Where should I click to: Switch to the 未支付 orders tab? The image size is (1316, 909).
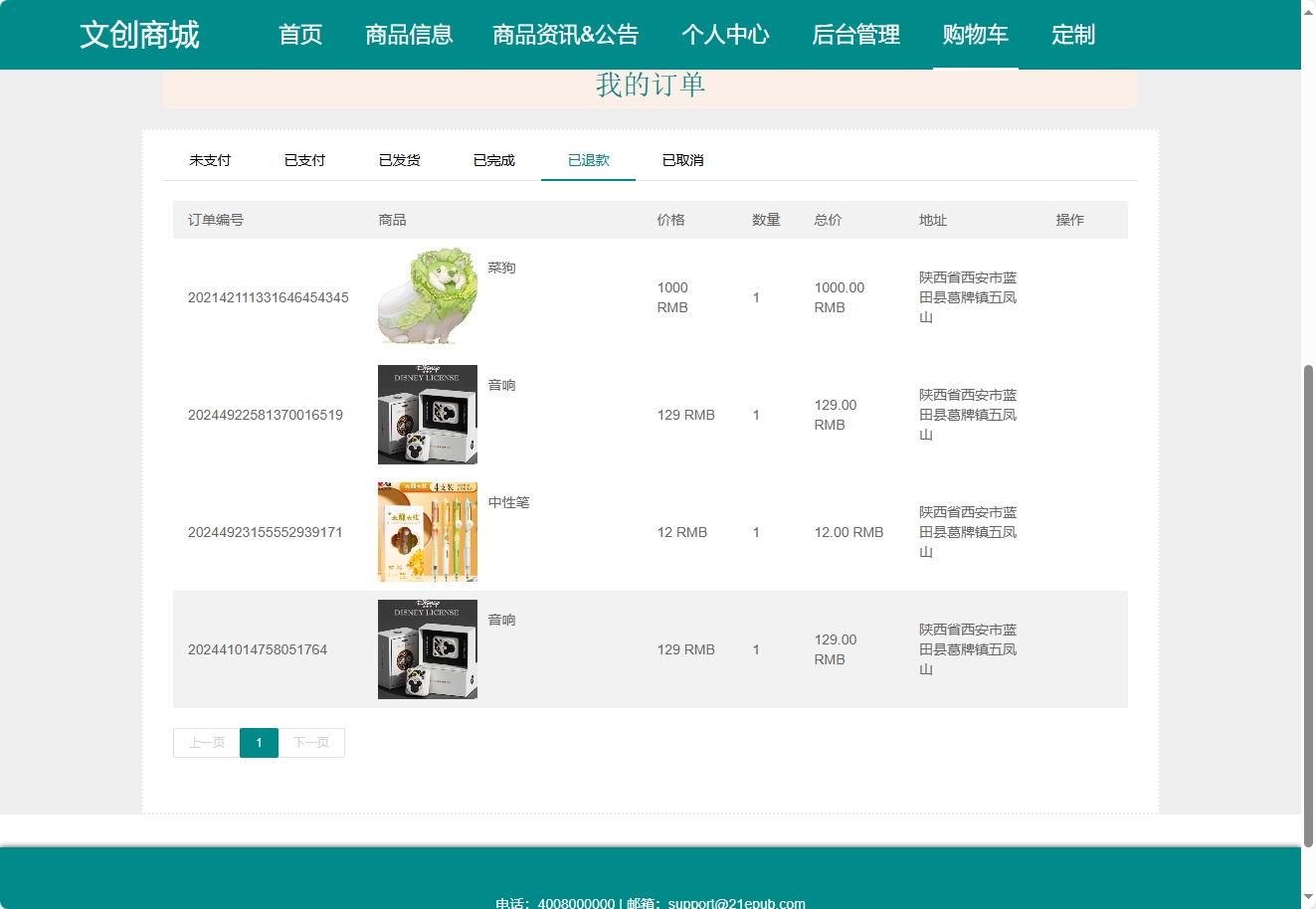point(210,159)
